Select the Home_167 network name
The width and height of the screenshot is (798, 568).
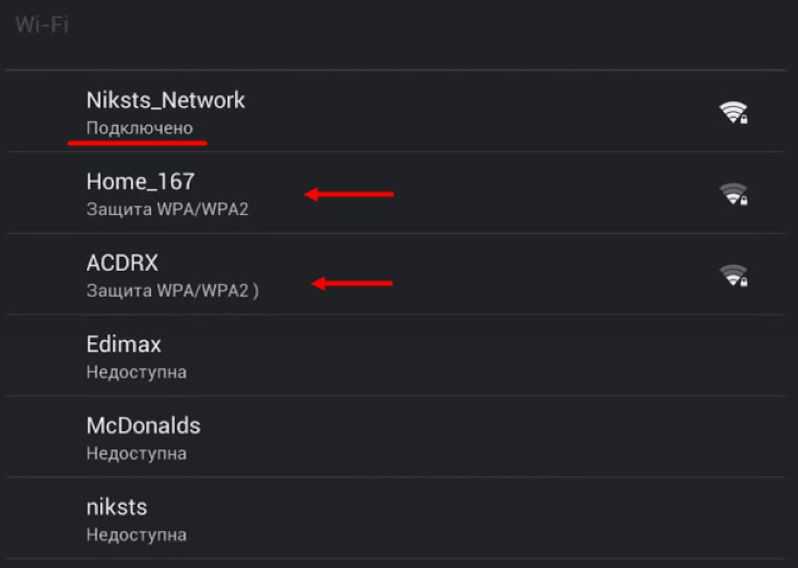point(140,182)
